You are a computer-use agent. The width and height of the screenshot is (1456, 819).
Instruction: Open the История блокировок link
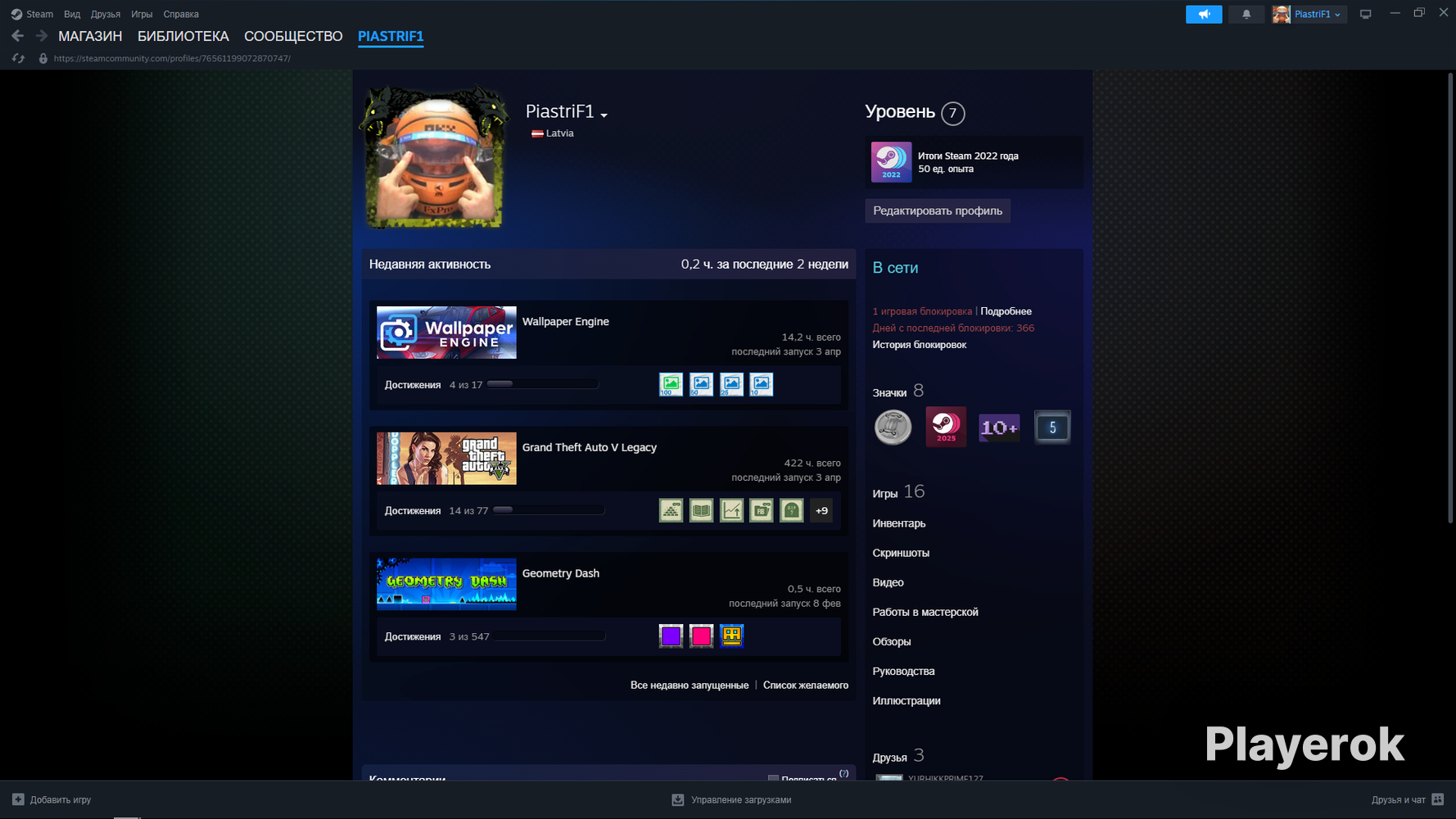pos(920,345)
